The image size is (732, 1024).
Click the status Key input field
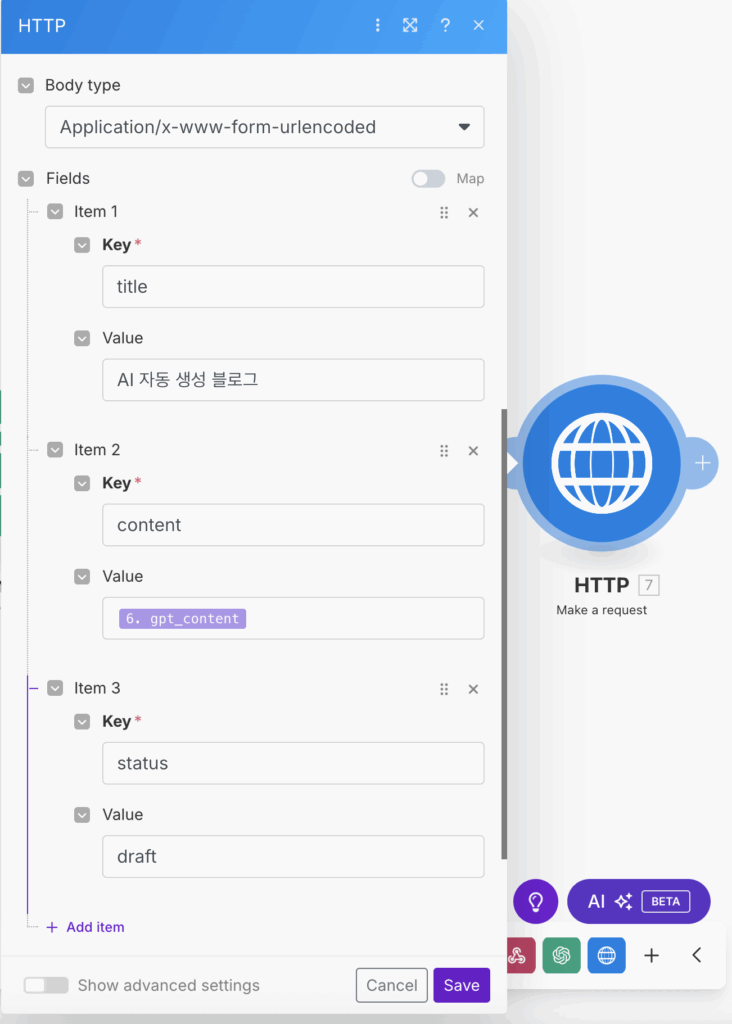coord(293,763)
